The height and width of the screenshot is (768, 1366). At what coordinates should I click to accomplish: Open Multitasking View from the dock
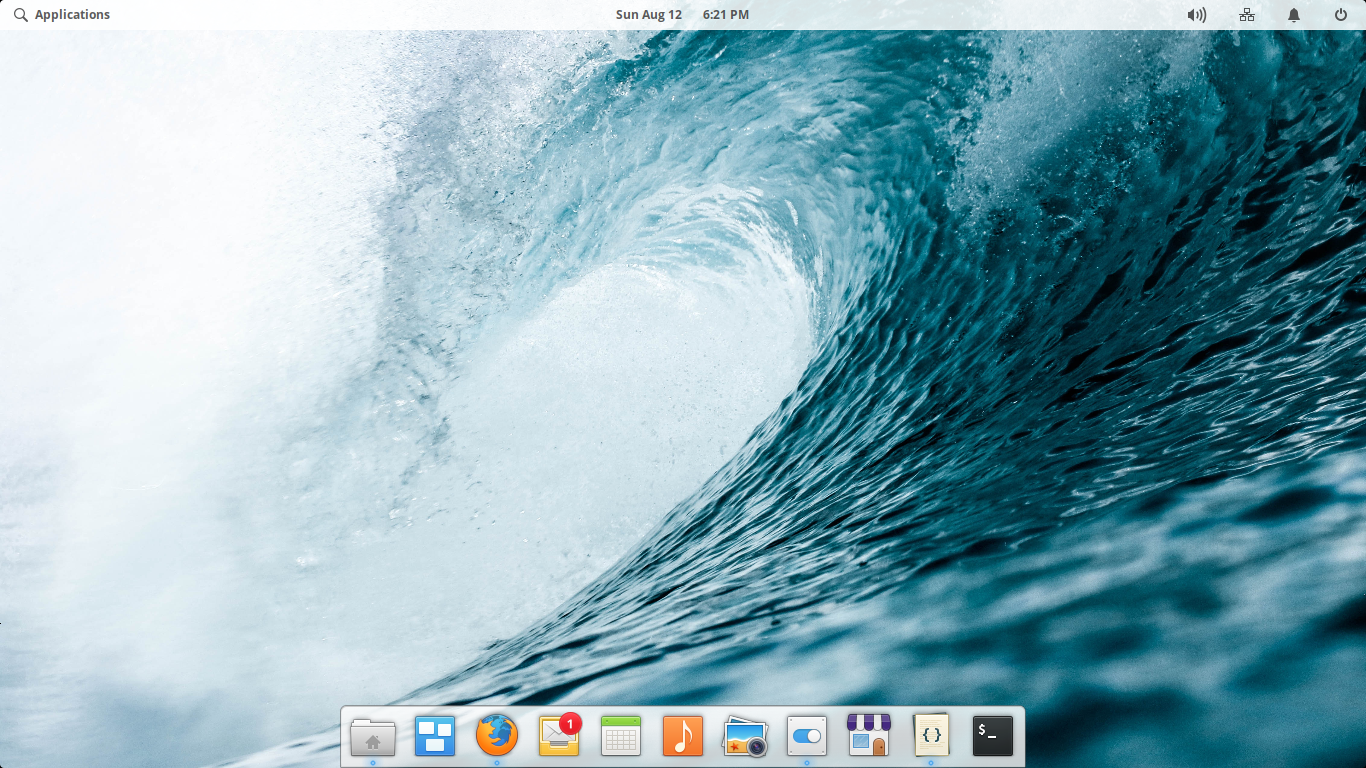click(x=435, y=737)
